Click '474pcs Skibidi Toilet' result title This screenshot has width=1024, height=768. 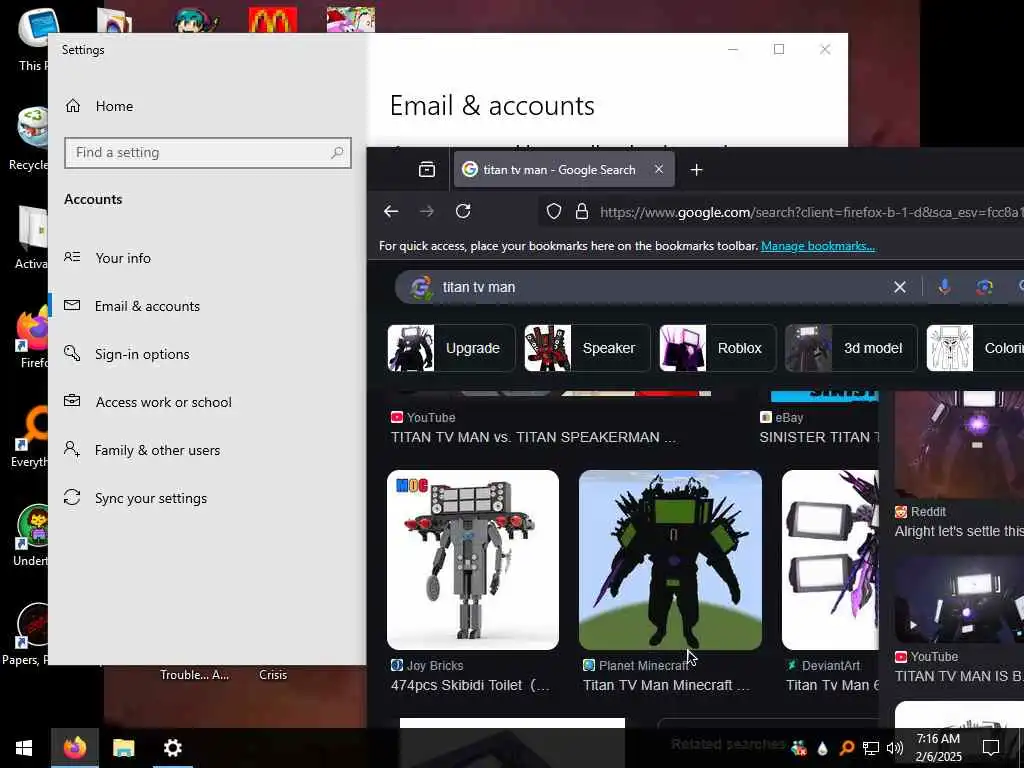470,685
